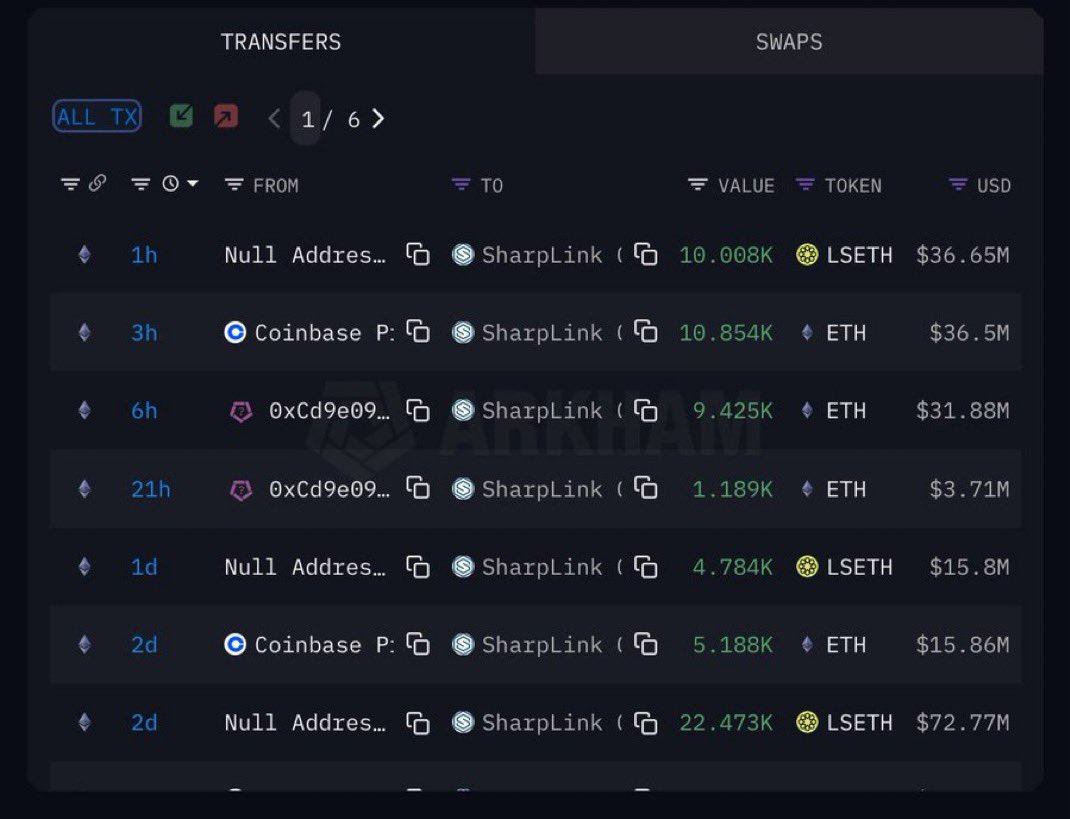Viewport: 1070px width, 819px height.
Task: Open the 1h transaction time link
Action: 144,255
